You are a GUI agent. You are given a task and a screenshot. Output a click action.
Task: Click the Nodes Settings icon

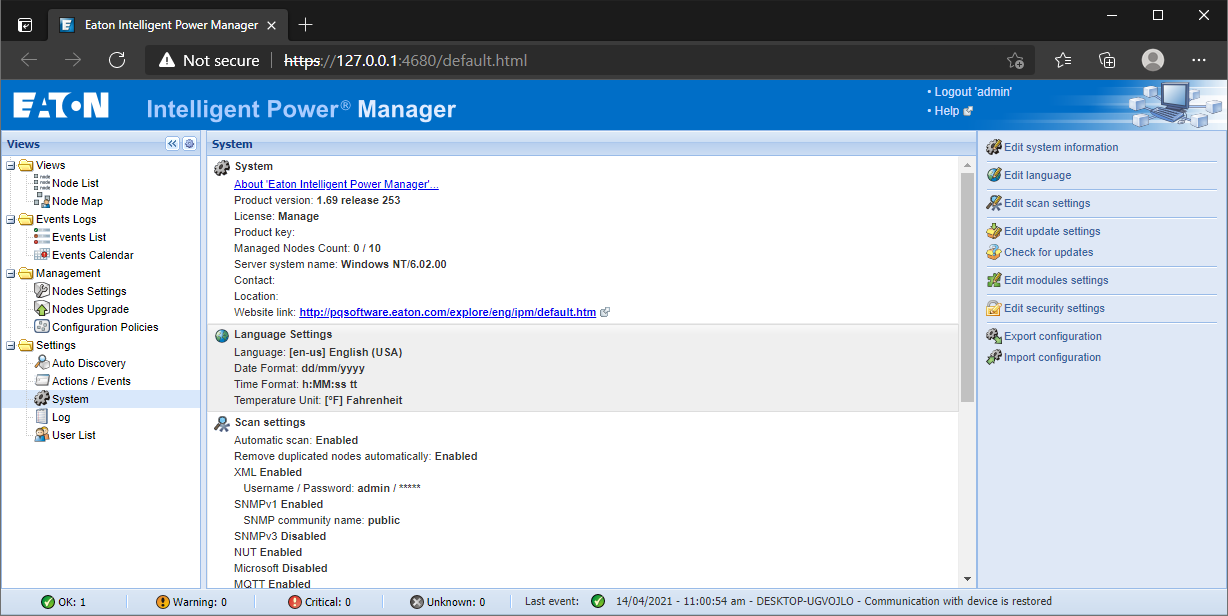coord(42,291)
